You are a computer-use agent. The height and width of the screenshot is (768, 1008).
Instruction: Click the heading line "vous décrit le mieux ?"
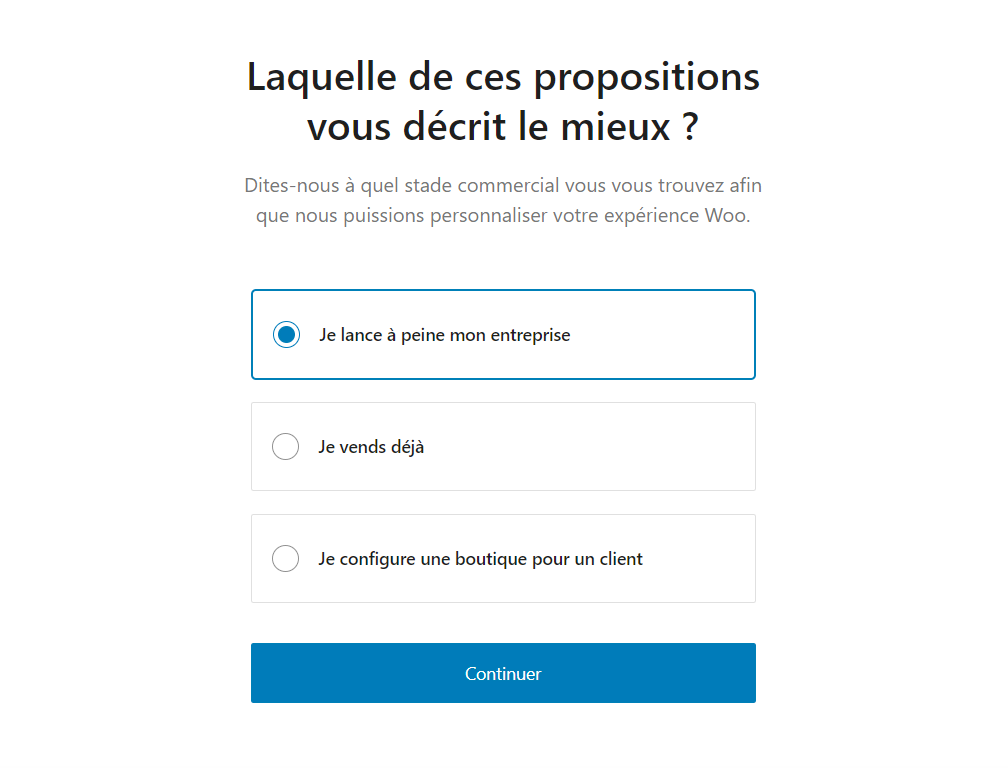503,128
